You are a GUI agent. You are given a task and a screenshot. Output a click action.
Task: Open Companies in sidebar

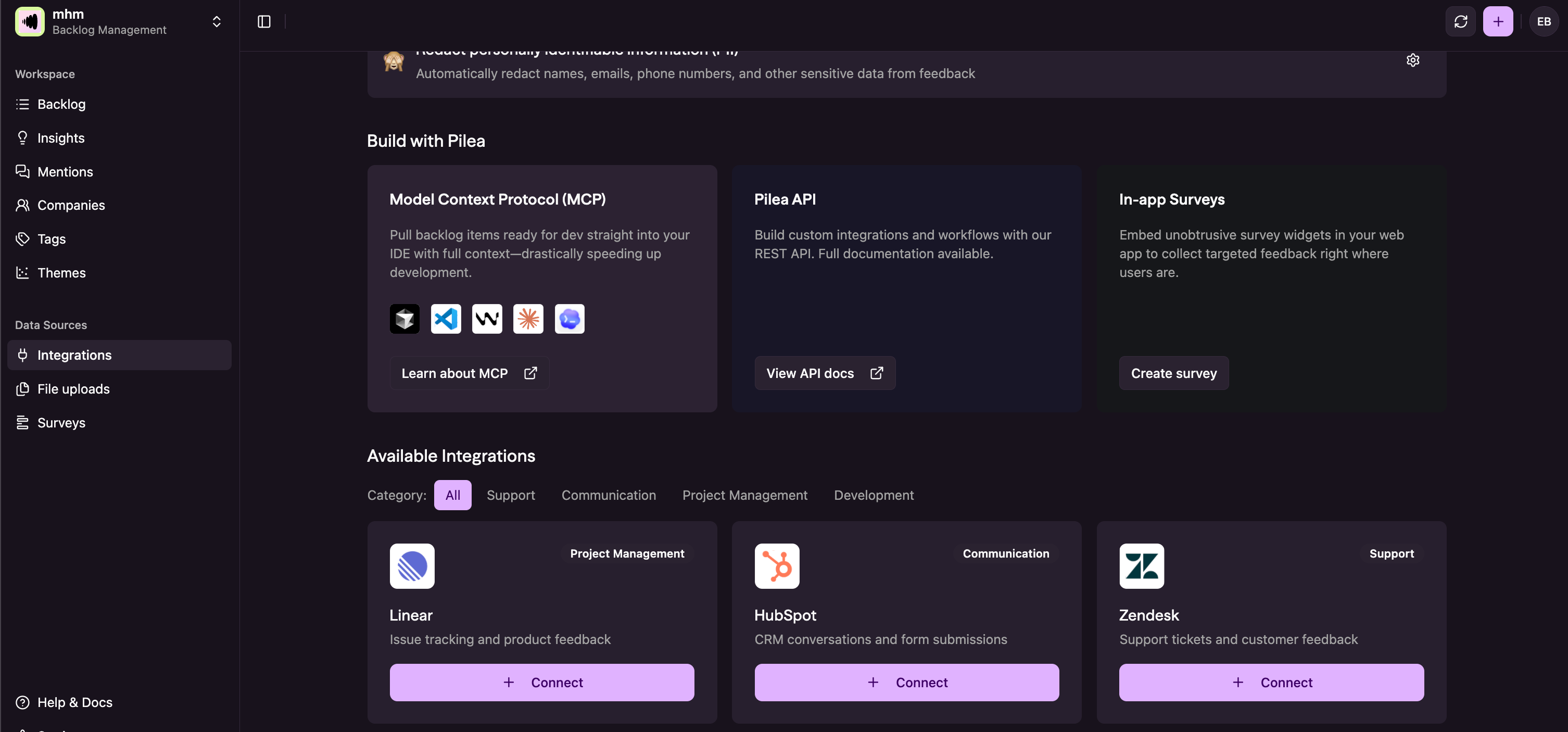119,205
